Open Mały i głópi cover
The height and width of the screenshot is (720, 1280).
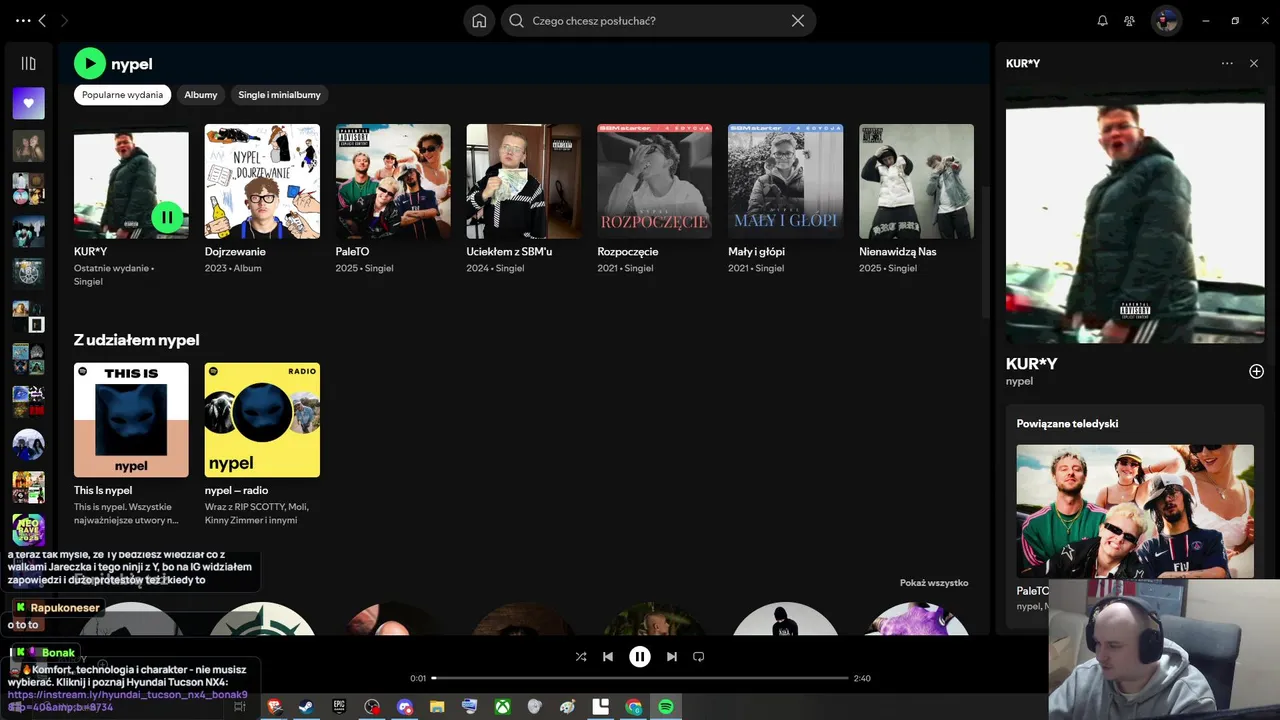click(786, 181)
